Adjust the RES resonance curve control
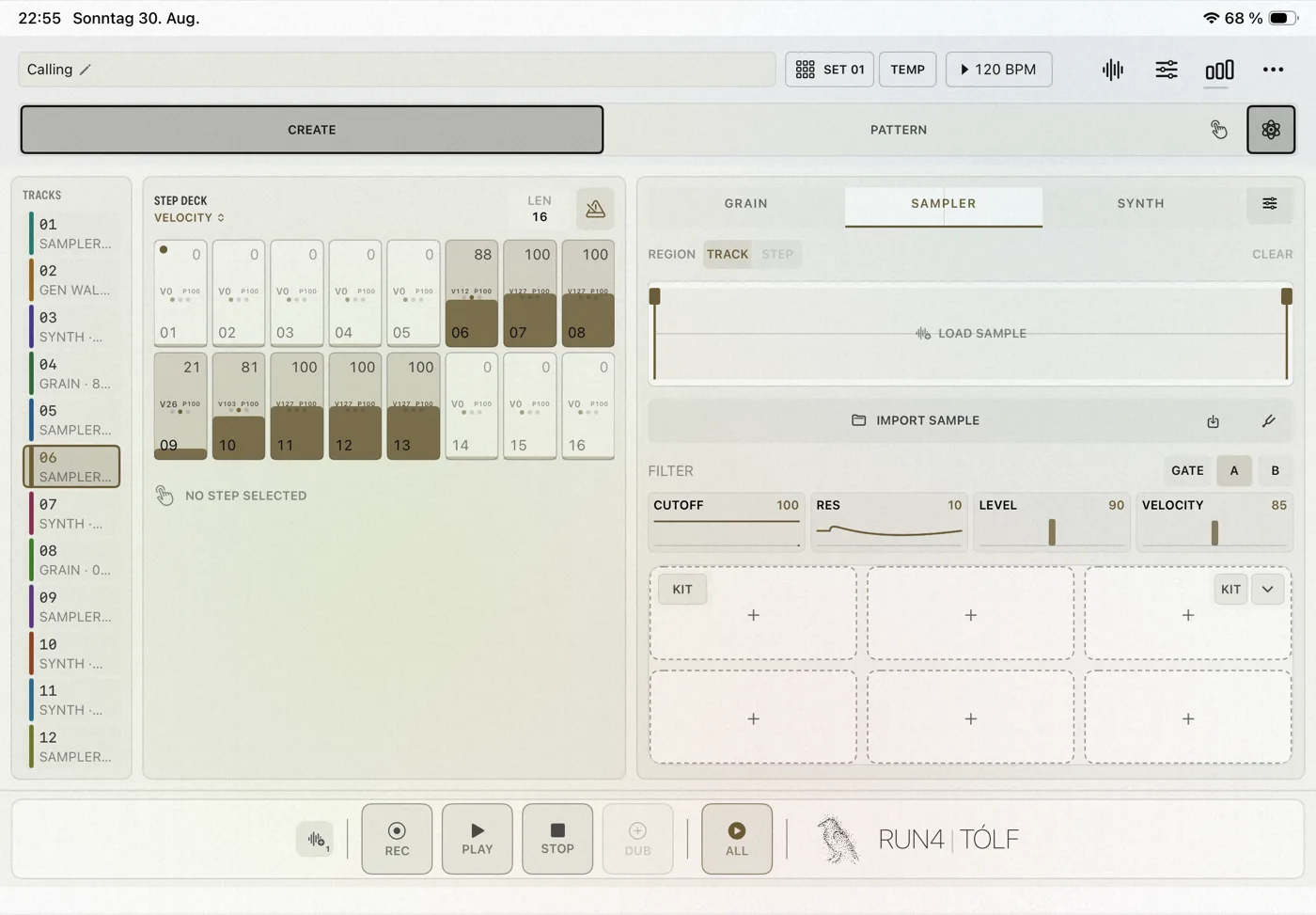This screenshot has height=915, width=1316. point(888,522)
